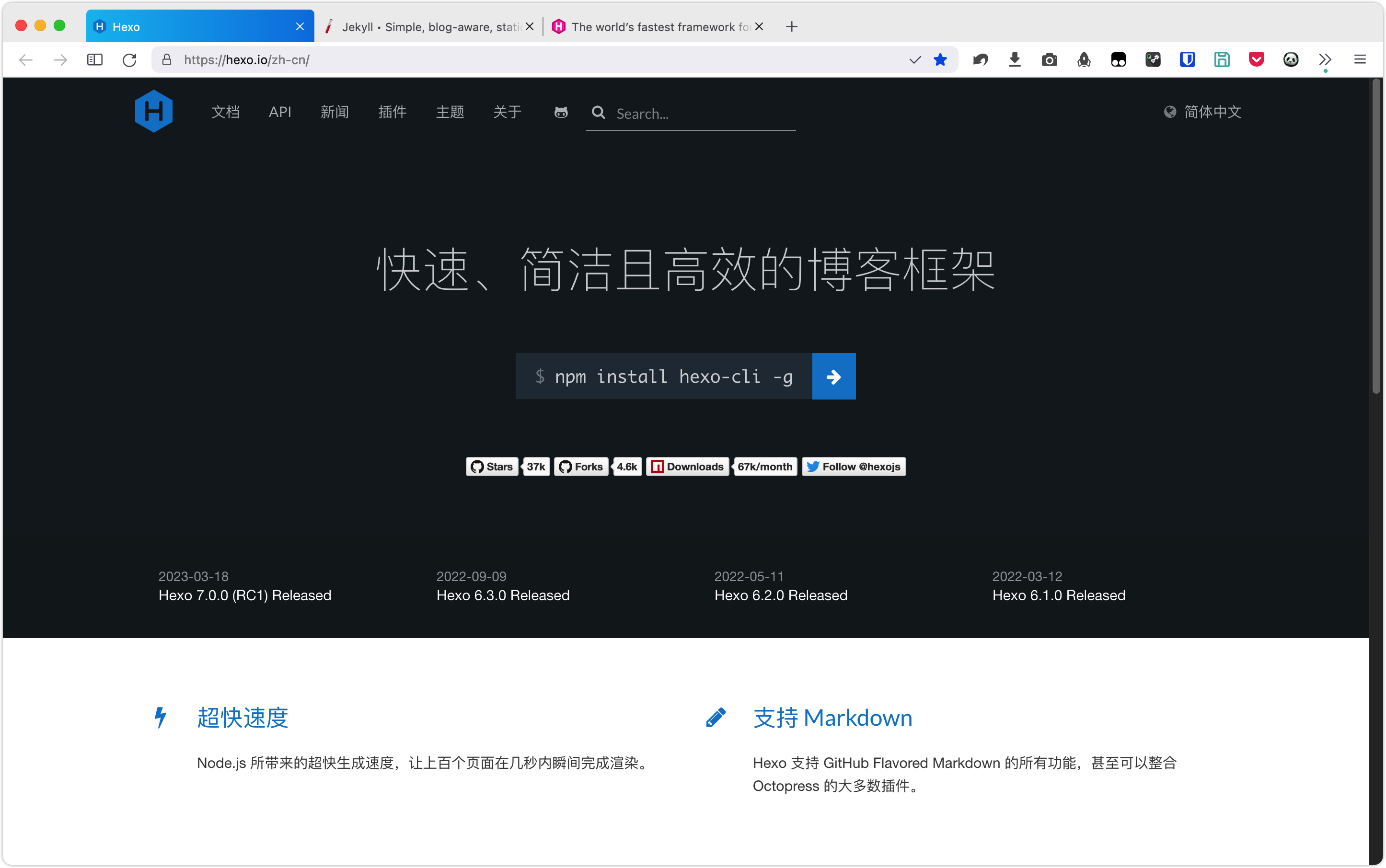Viewport: 1386px width, 868px height.
Task: Click the npm Downloads badge
Action: pyautogui.click(x=688, y=467)
